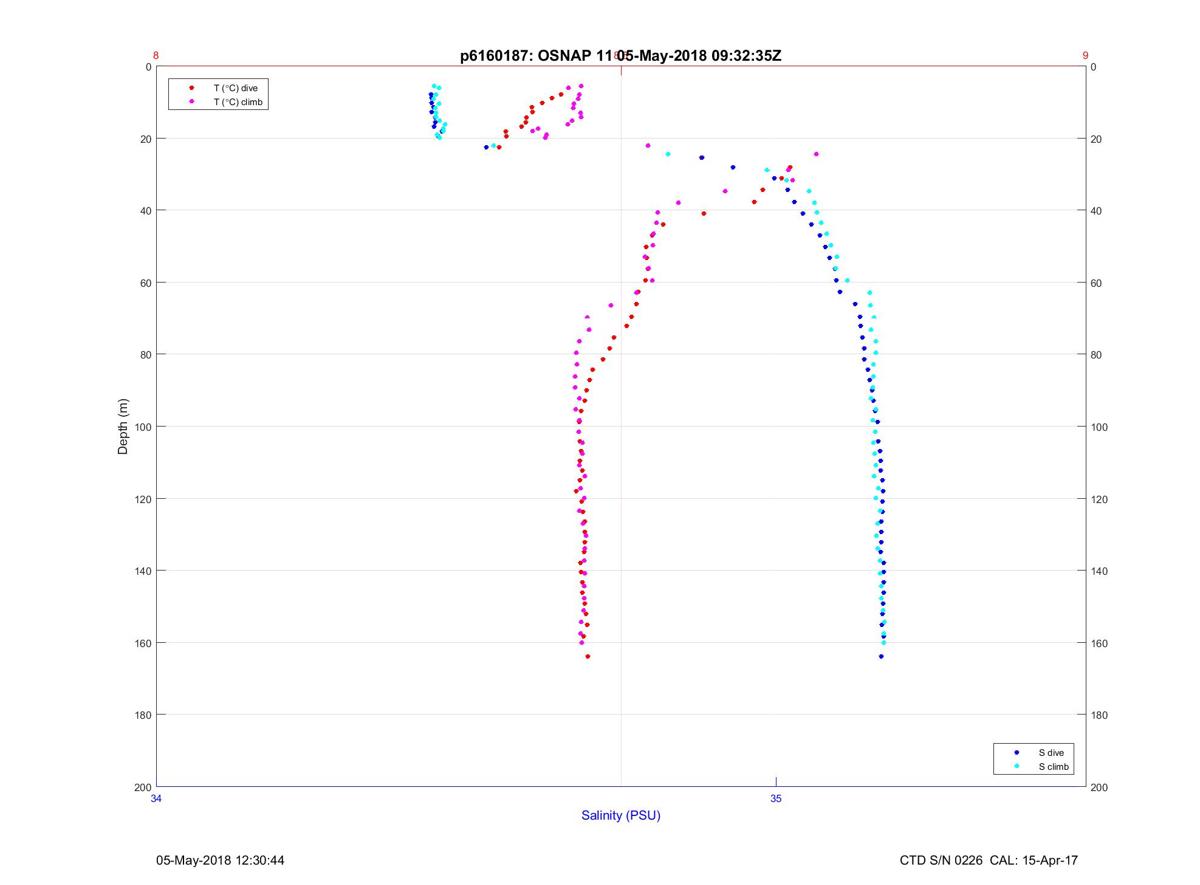Click tick '80' on the right depth axis

1097,355
